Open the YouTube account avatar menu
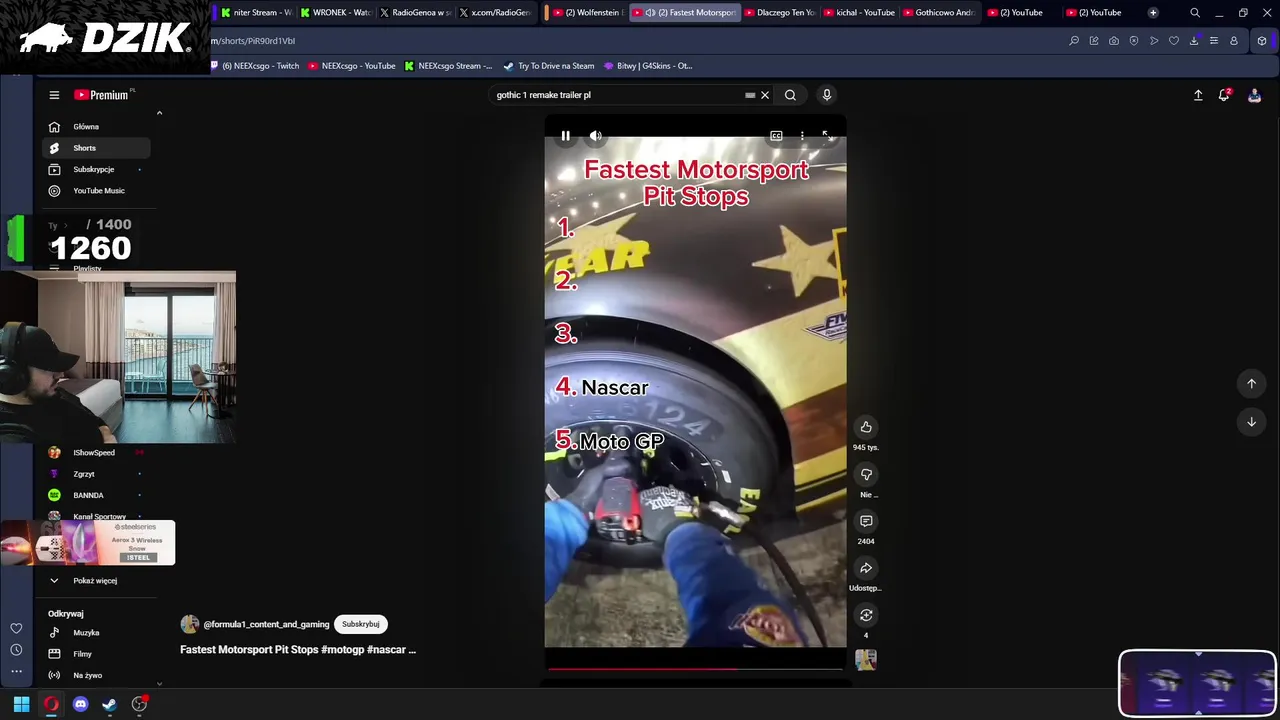This screenshot has width=1280, height=720. pos(1254,95)
